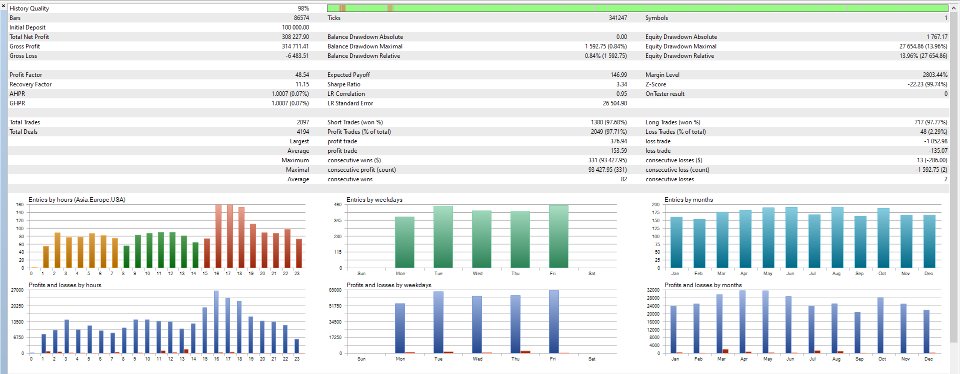Select the Profit Factor value 48.54

pyautogui.click(x=302, y=75)
